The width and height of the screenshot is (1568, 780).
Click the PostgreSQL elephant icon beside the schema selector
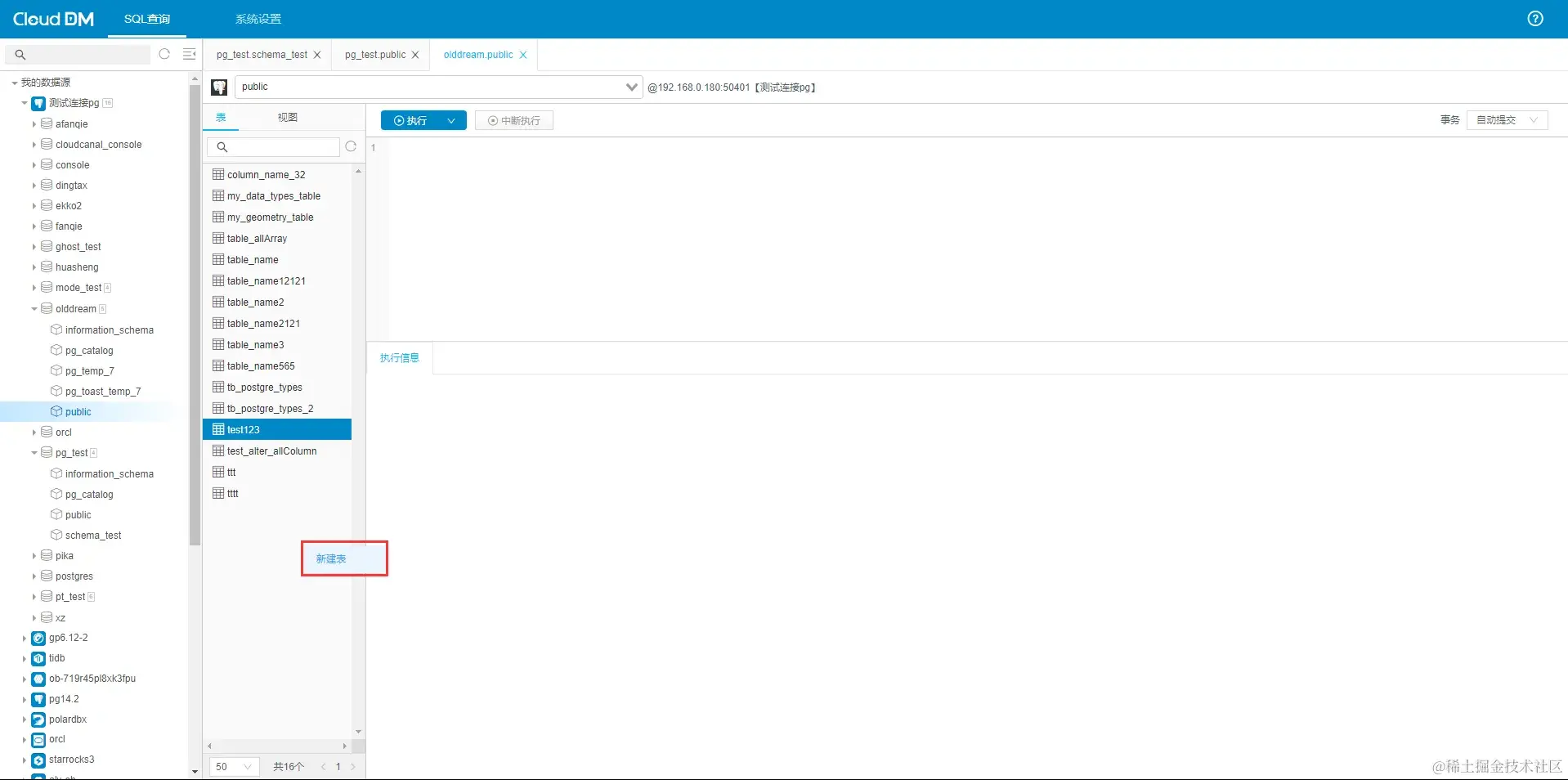click(x=218, y=87)
